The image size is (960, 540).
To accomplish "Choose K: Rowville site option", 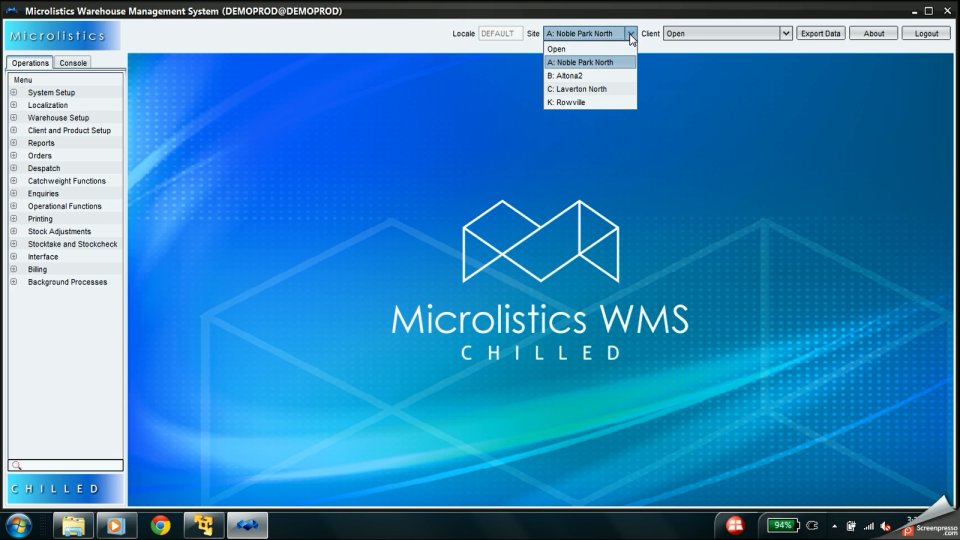I will [x=590, y=102].
